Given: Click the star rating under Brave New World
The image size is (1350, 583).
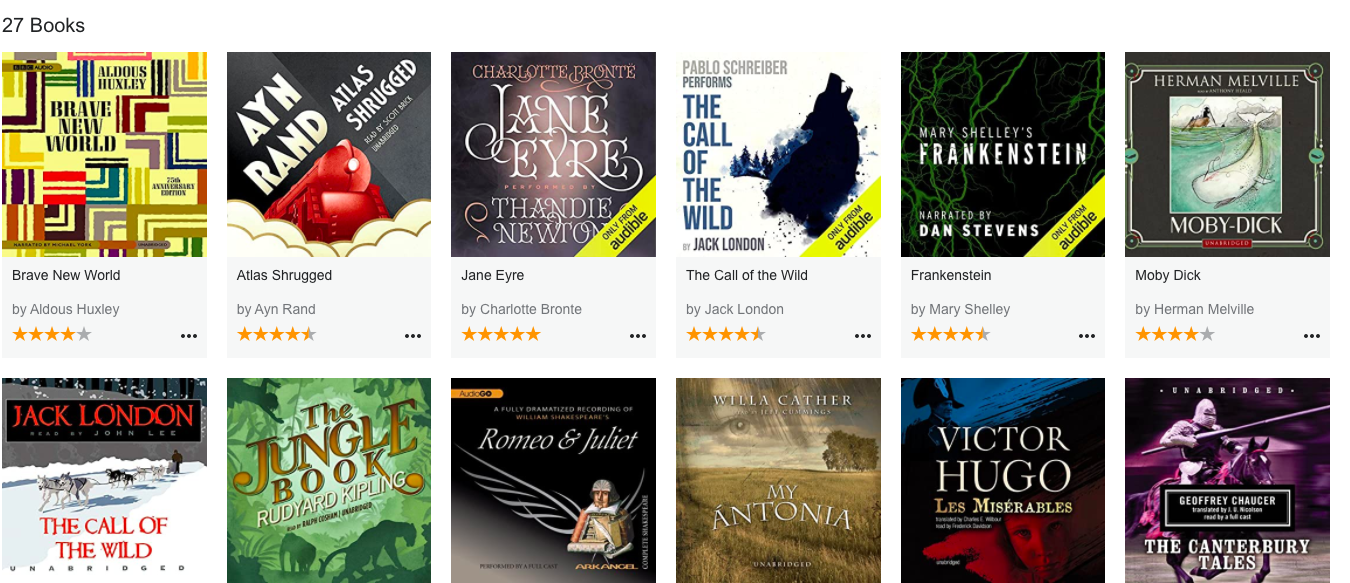Looking at the screenshot, I should click(52, 334).
